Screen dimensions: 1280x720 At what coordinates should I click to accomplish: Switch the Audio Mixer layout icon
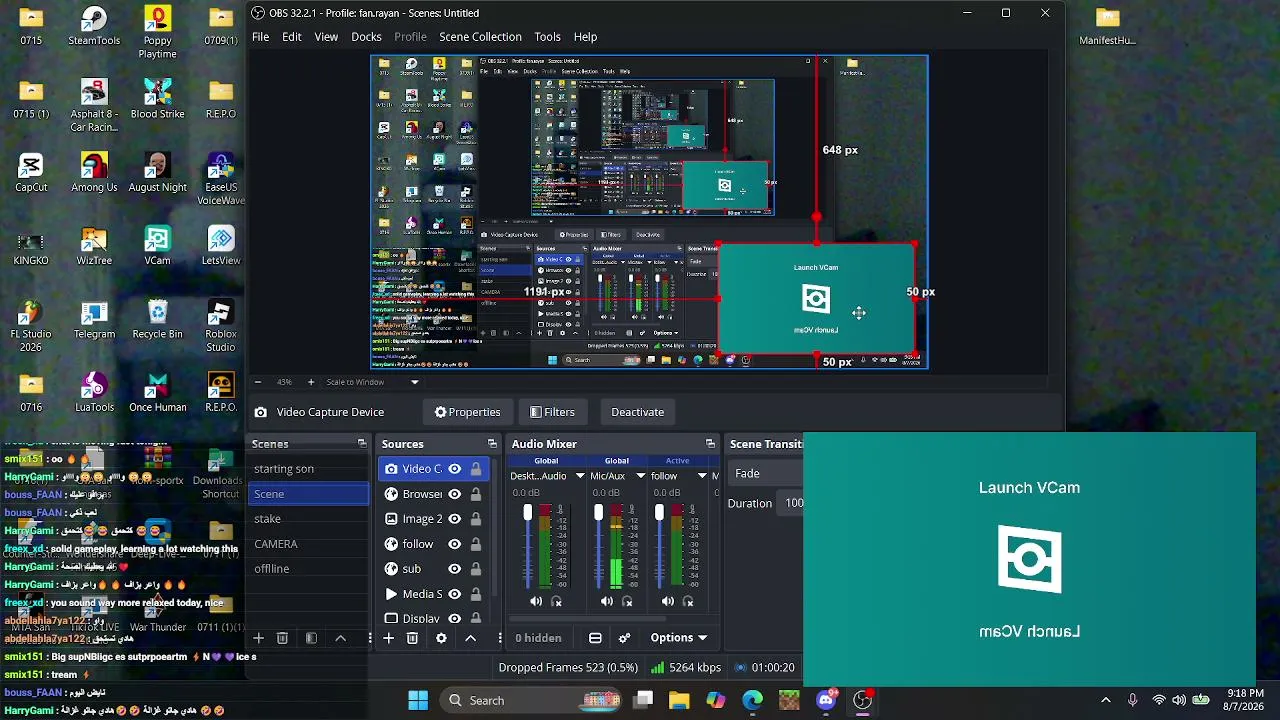(x=595, y=638)
